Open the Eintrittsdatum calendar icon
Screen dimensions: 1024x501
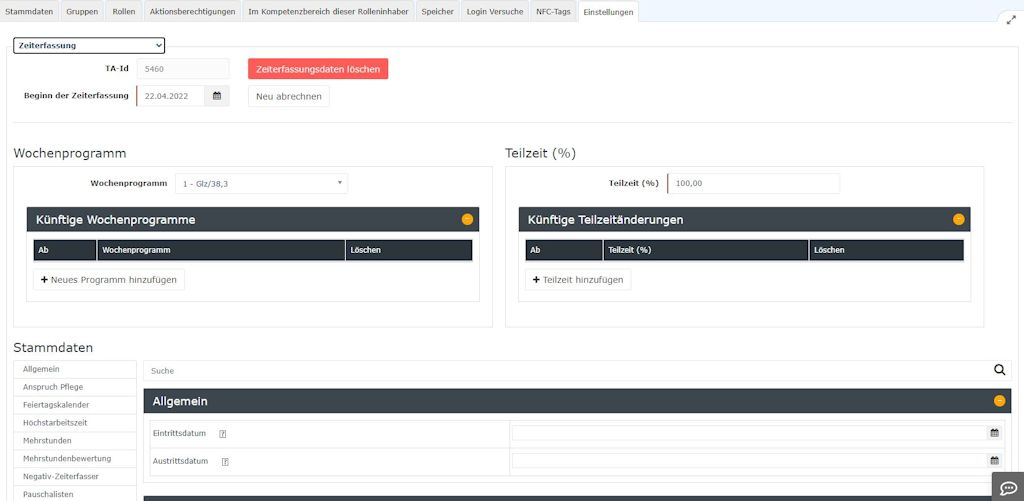click(994, 433)
